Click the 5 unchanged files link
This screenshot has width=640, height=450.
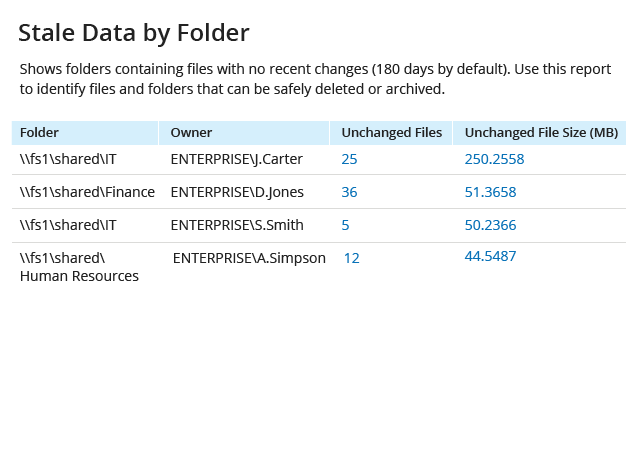pos(345,226)
